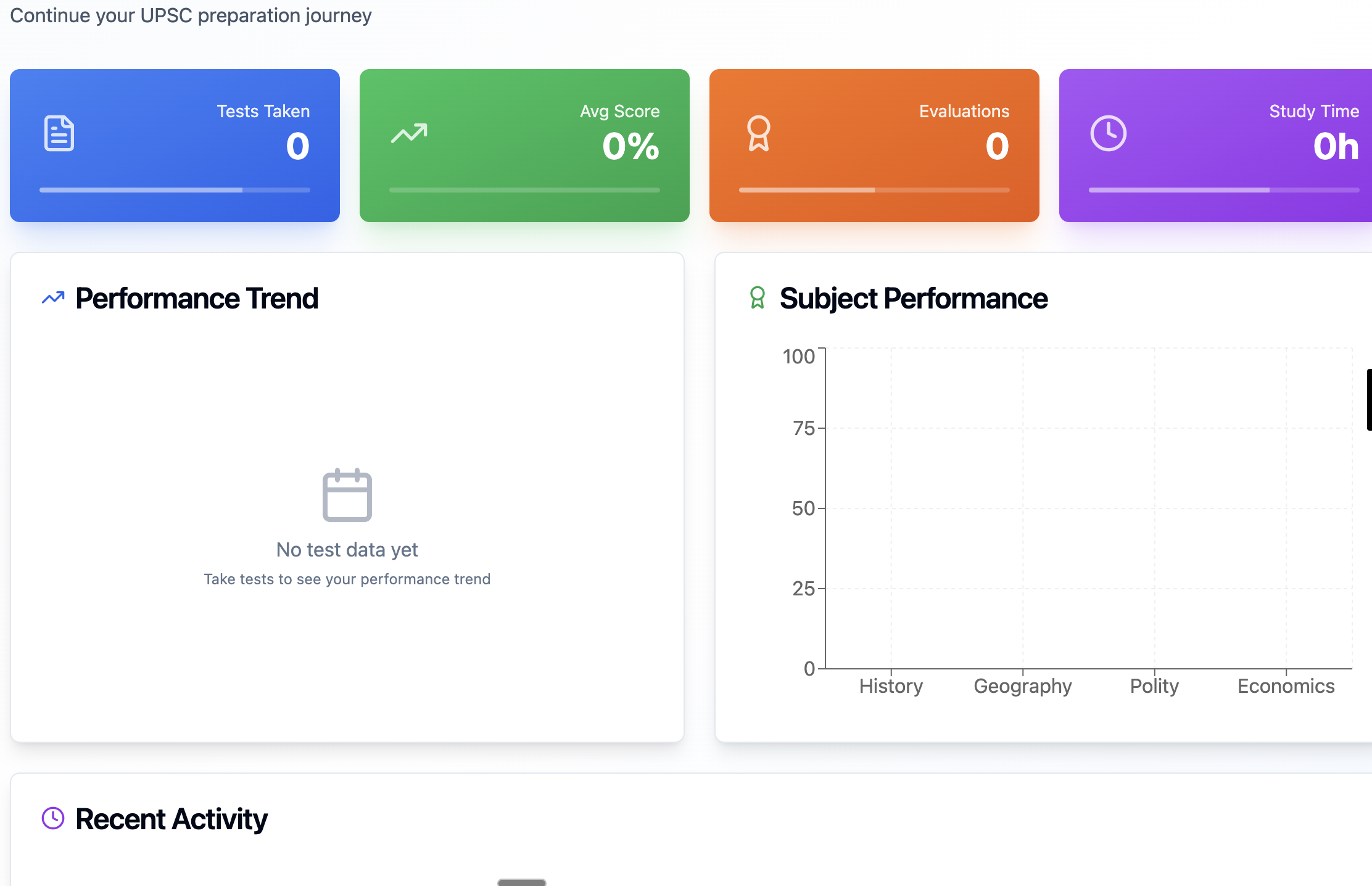Select the Geography label on the chart axis
The image size is (1372, 886).
pyautogui.click(x=1023, y=686)
